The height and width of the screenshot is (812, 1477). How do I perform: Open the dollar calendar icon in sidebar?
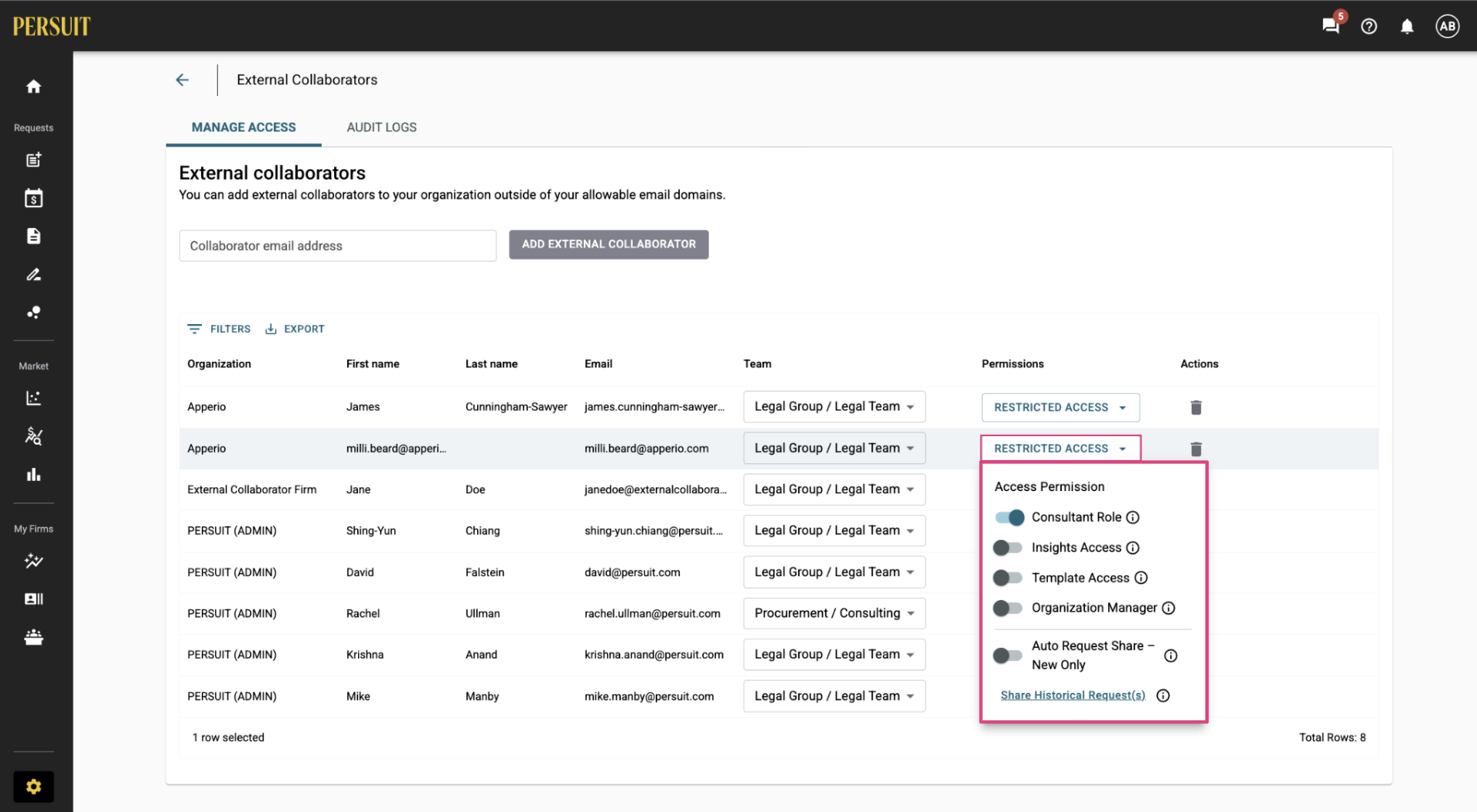click(33, 198)
